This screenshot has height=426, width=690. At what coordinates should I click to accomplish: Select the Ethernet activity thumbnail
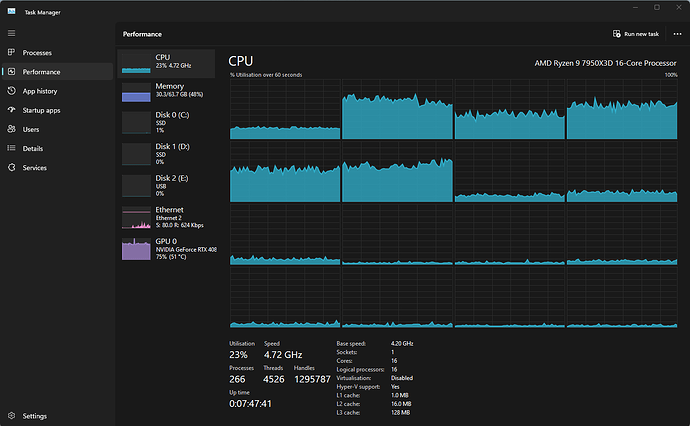pyautogui.click(x=136, y=217)
